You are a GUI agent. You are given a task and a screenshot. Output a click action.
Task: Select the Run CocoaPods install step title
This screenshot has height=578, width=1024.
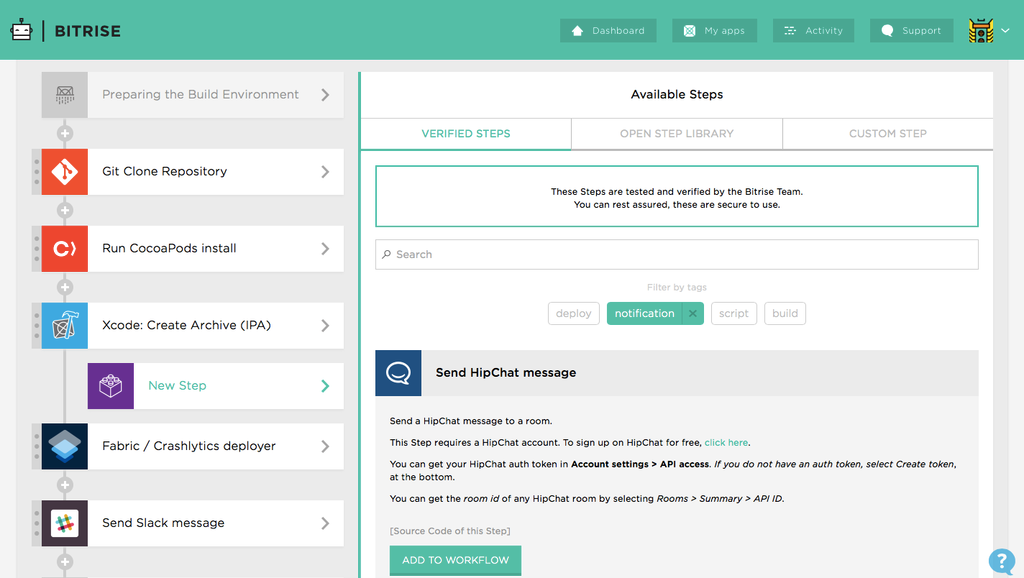[169, 248]
